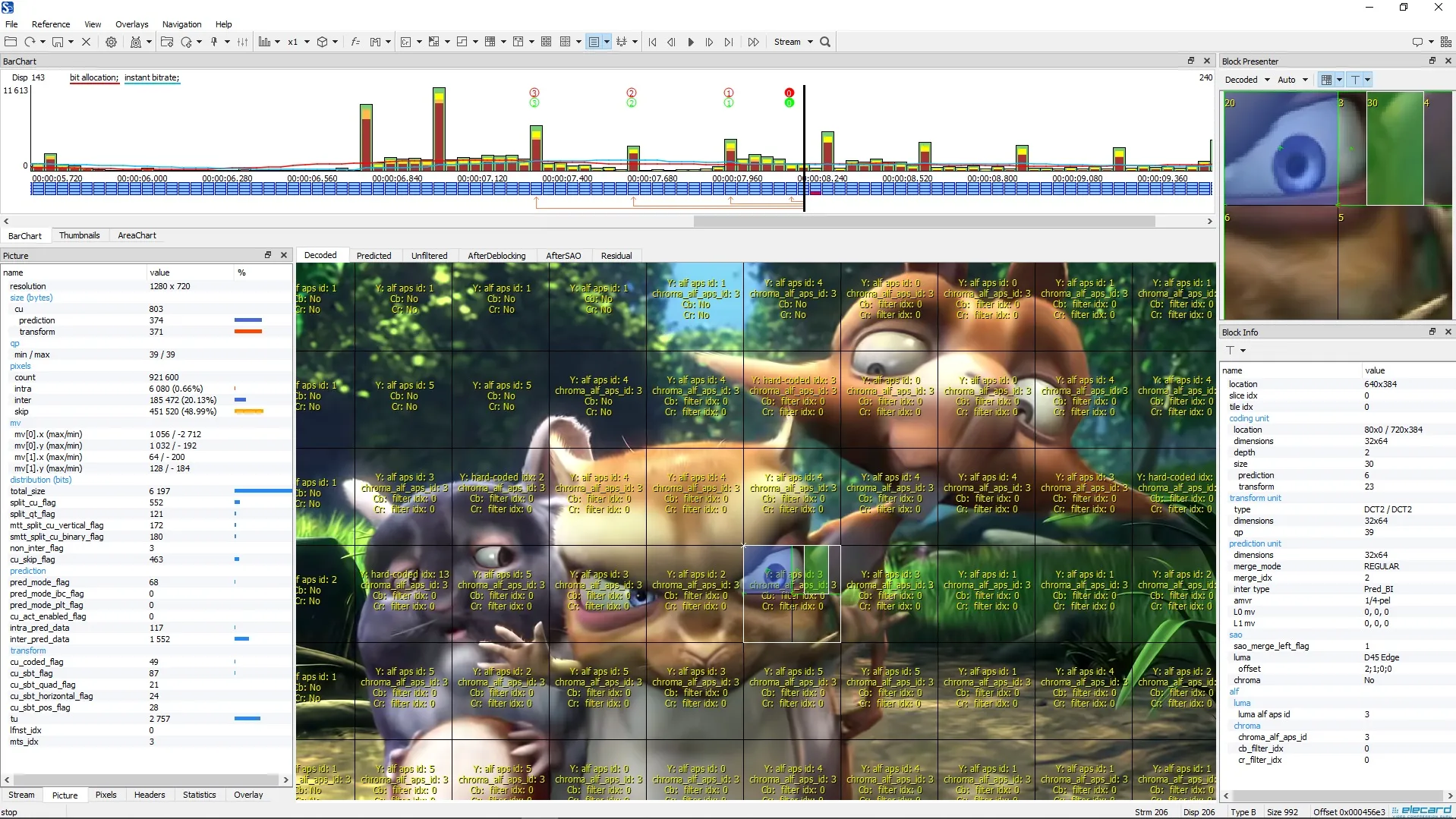Open the Overlays menu
The height and width of the screenshot is (819, 1456).
131,24
